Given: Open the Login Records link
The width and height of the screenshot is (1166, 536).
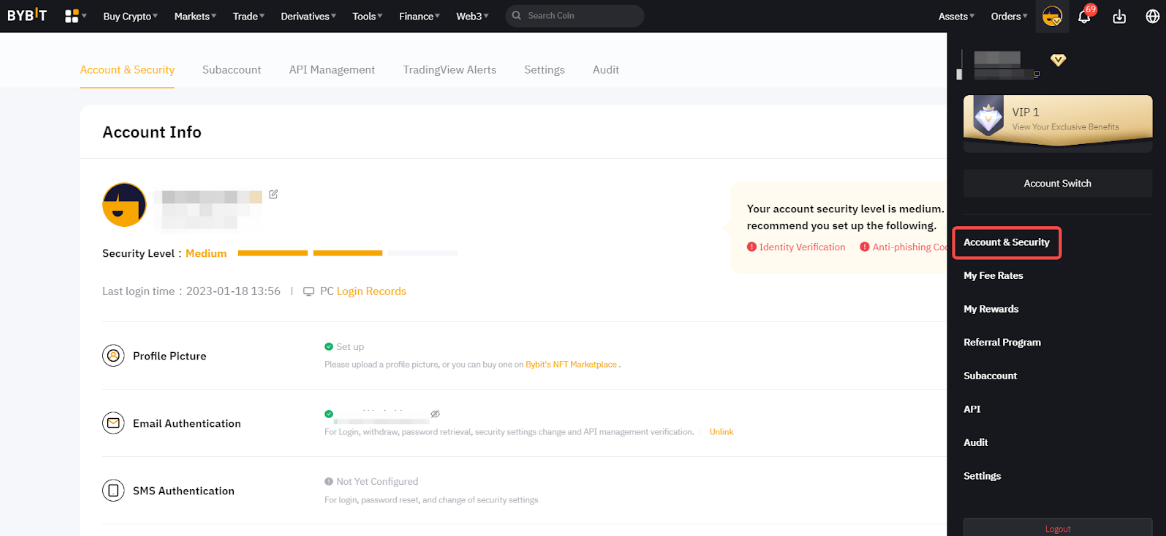Looking at the screenshot, I should (x=371, y=291).
